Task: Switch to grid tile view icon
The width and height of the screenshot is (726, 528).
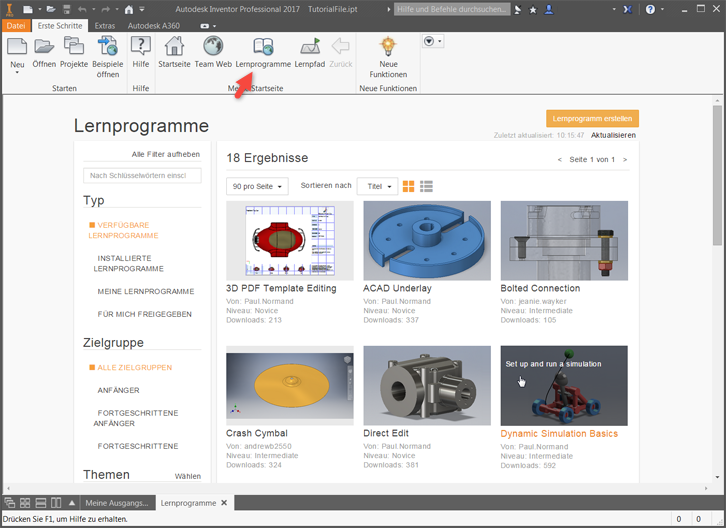Action: coord(408,187)
